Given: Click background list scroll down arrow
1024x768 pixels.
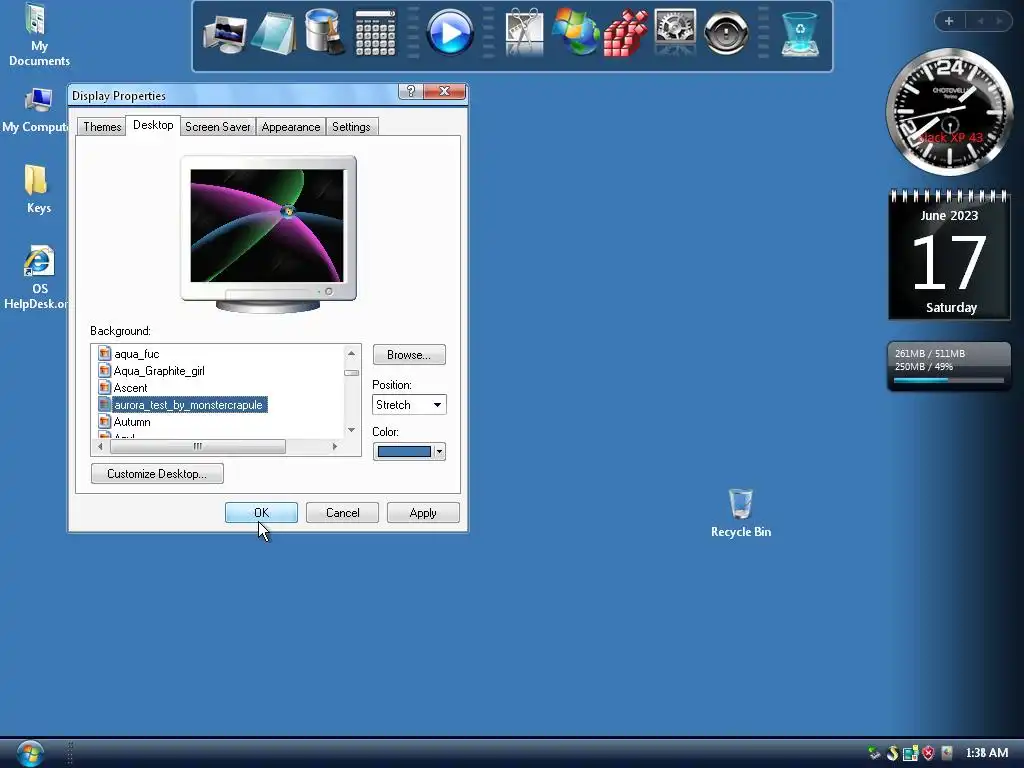Looking at the screenshot, I should [x=351, y=430].
